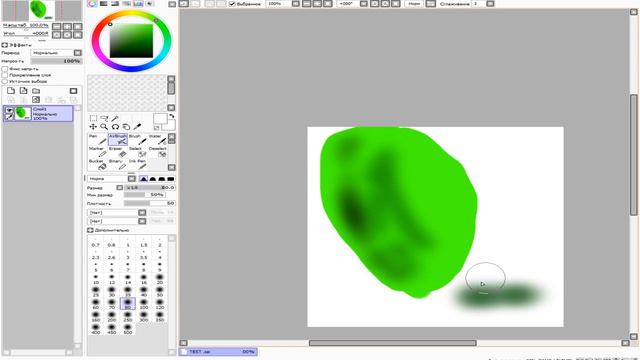Click the navigator canvas thumbnail

coord(42,10)
